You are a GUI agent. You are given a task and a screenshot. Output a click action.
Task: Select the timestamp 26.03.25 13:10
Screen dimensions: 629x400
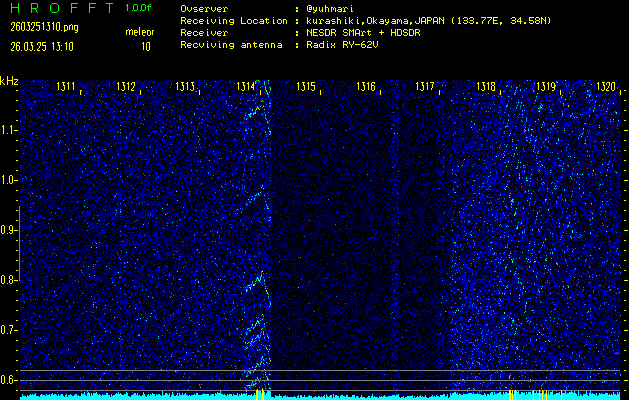pos(42,47)
